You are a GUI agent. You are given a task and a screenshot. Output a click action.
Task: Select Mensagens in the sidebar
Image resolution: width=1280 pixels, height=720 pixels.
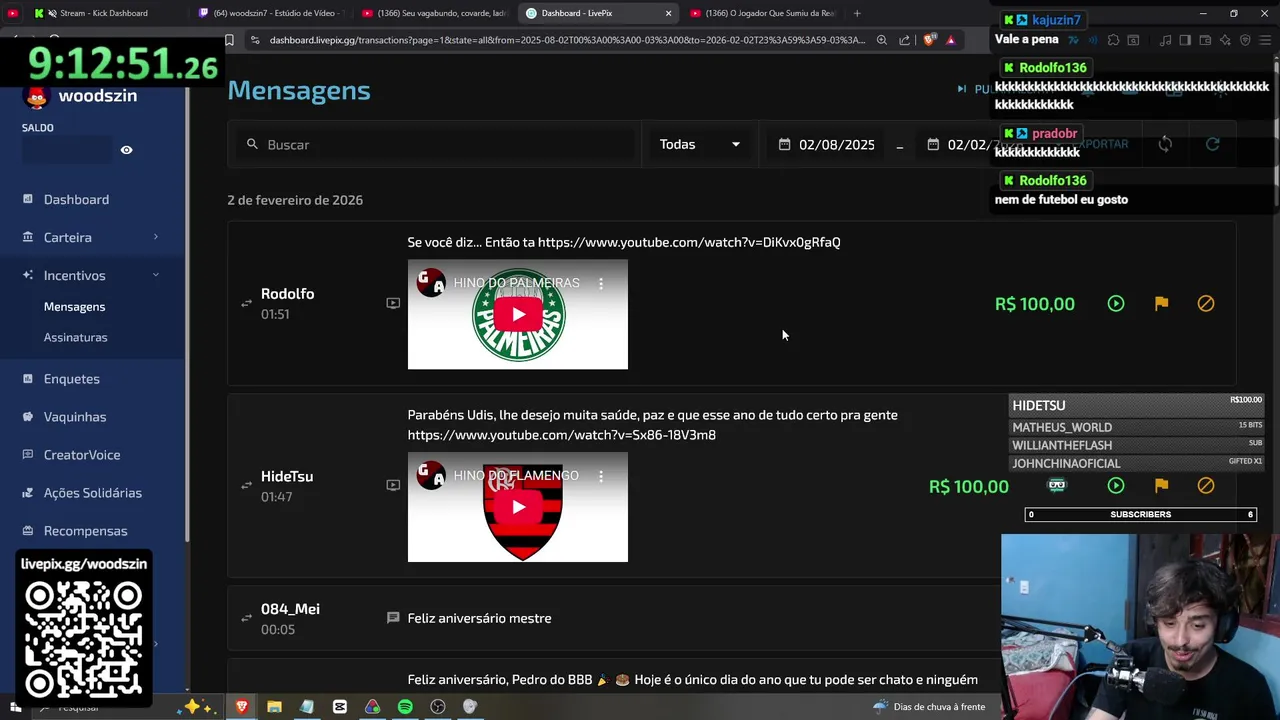pyautogui.click(x=74, y=307)
